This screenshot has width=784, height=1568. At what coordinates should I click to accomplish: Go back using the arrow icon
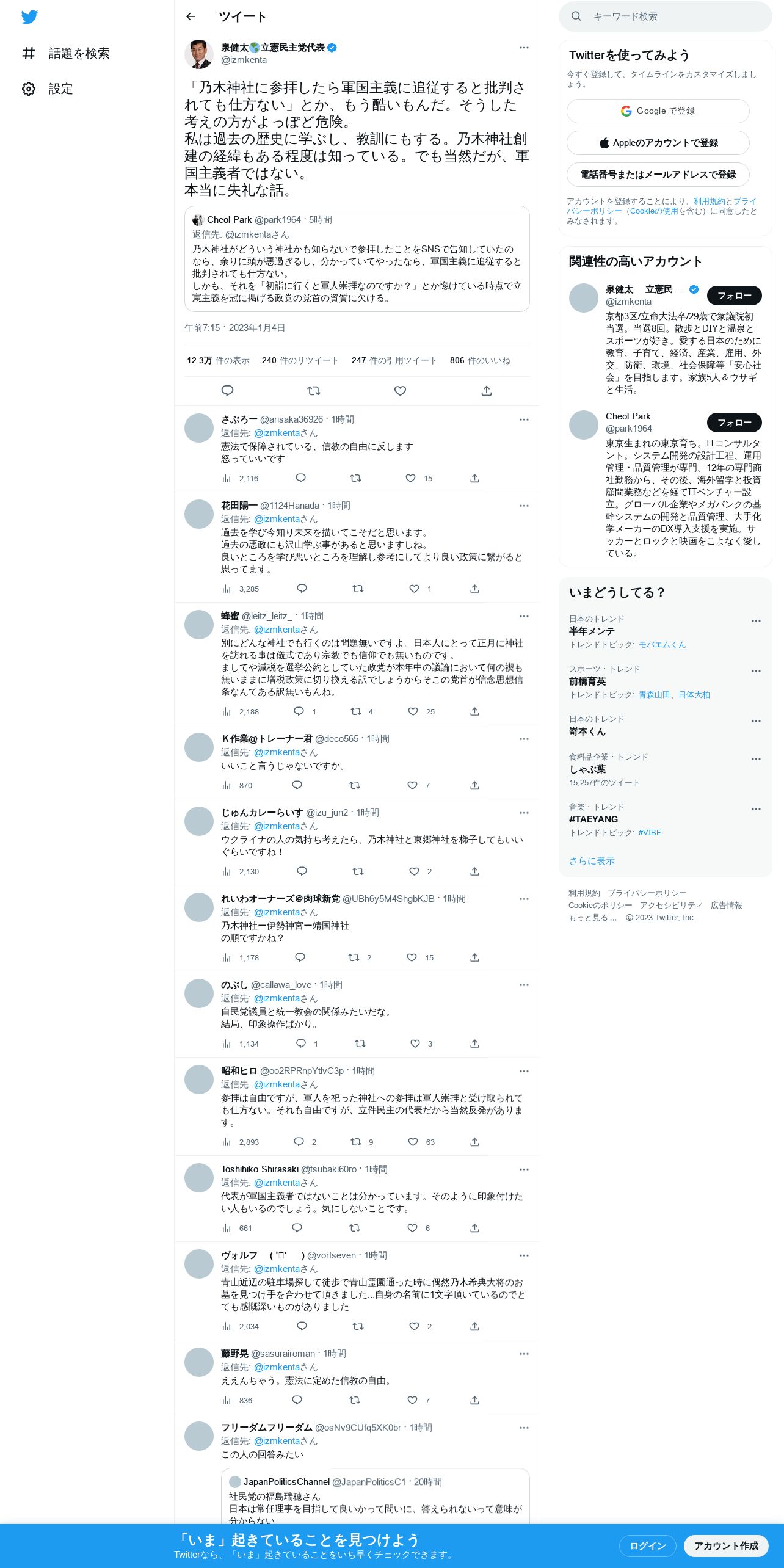click(191, 16)
